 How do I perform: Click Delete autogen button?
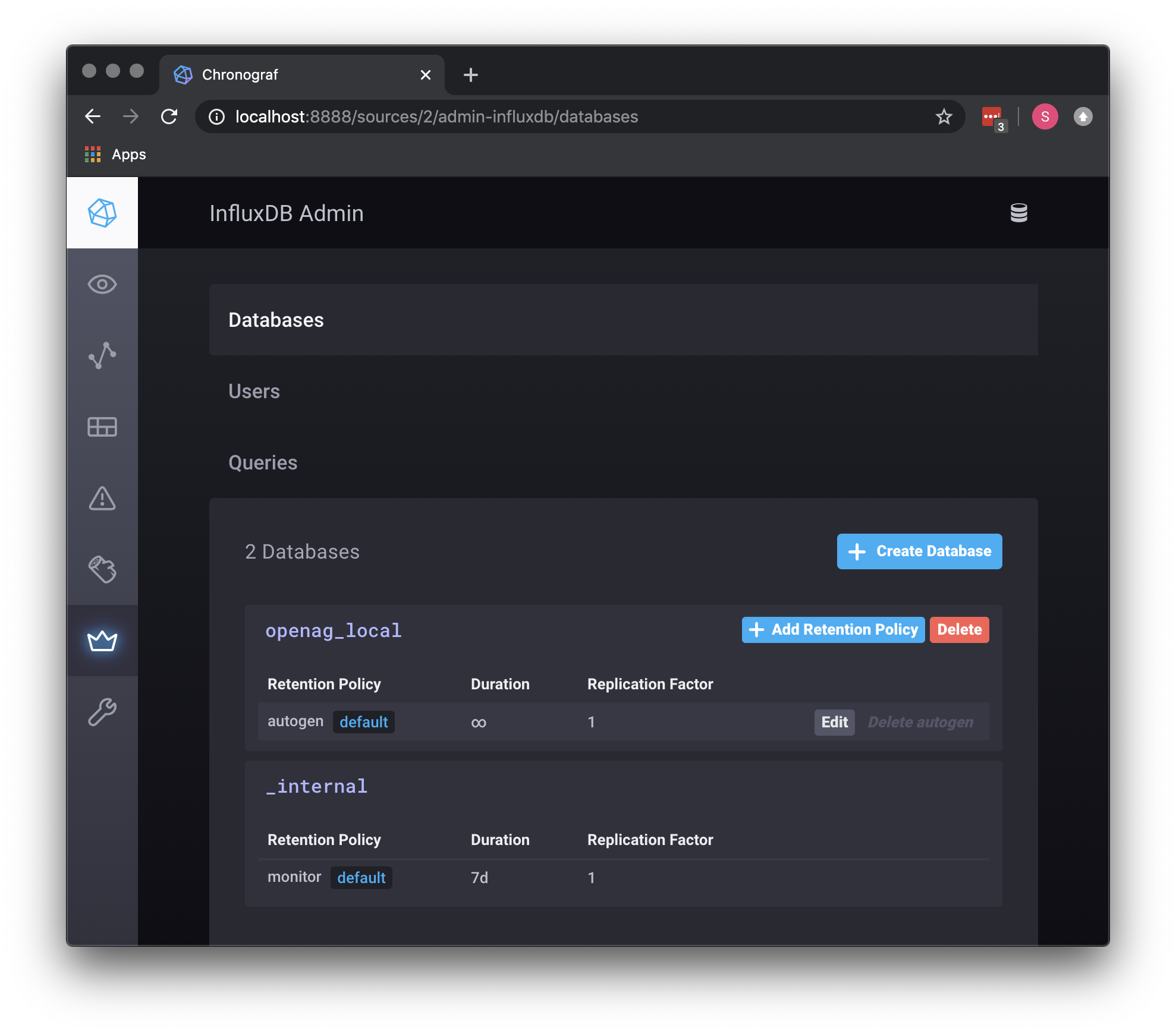(921, 723)
